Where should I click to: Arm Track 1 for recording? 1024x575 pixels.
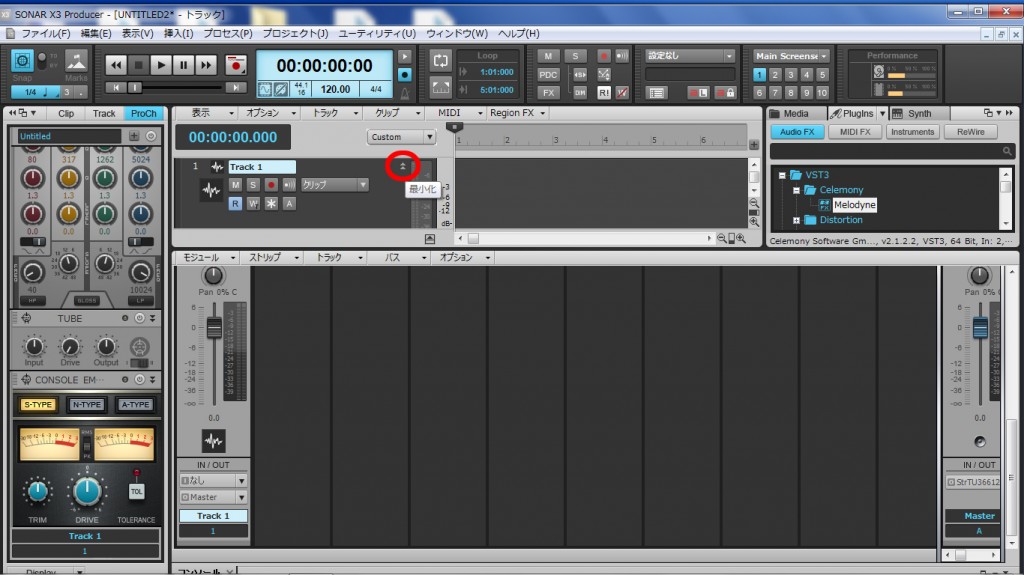pos(271,185)
